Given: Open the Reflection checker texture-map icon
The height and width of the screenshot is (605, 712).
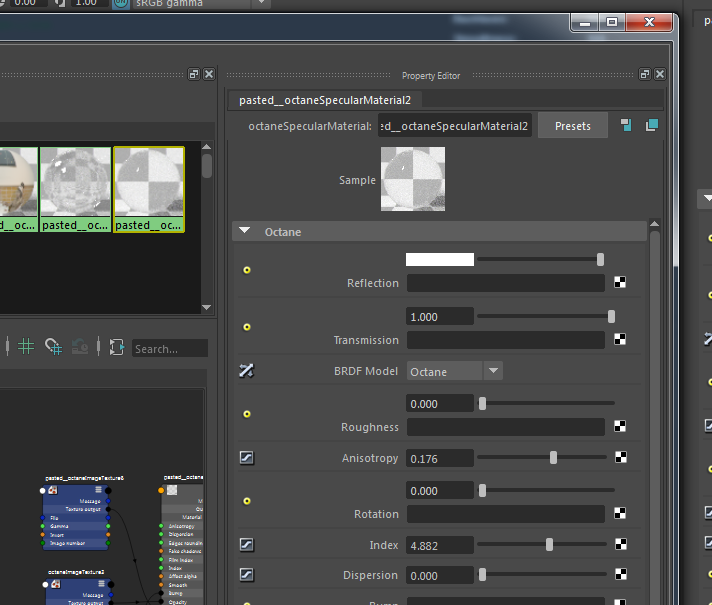Looking at the screenshot, I should [x=620, y=282].
